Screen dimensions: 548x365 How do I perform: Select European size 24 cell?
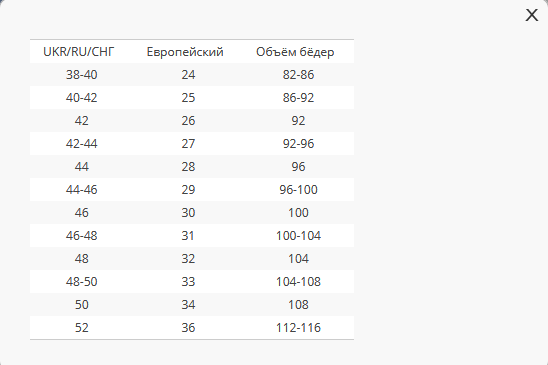[188, 74]
